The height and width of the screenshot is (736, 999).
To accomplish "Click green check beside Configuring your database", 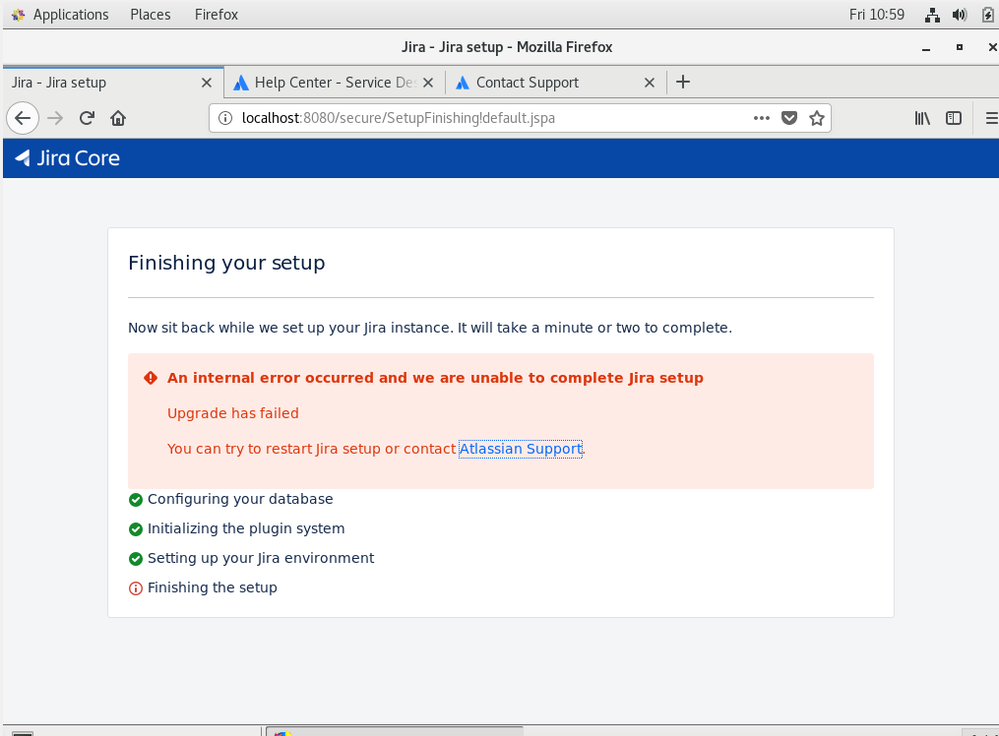I will [x=135, y=500].
